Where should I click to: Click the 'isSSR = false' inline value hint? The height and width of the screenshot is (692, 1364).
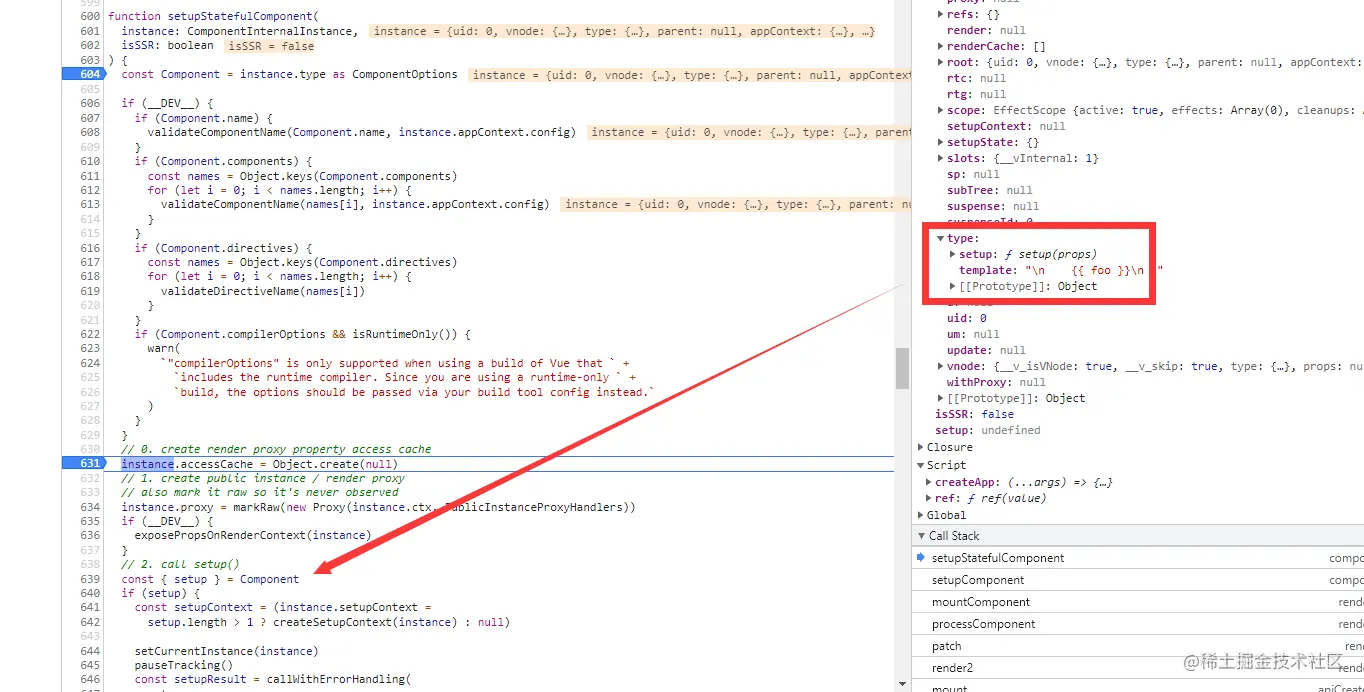pos(270,46)
